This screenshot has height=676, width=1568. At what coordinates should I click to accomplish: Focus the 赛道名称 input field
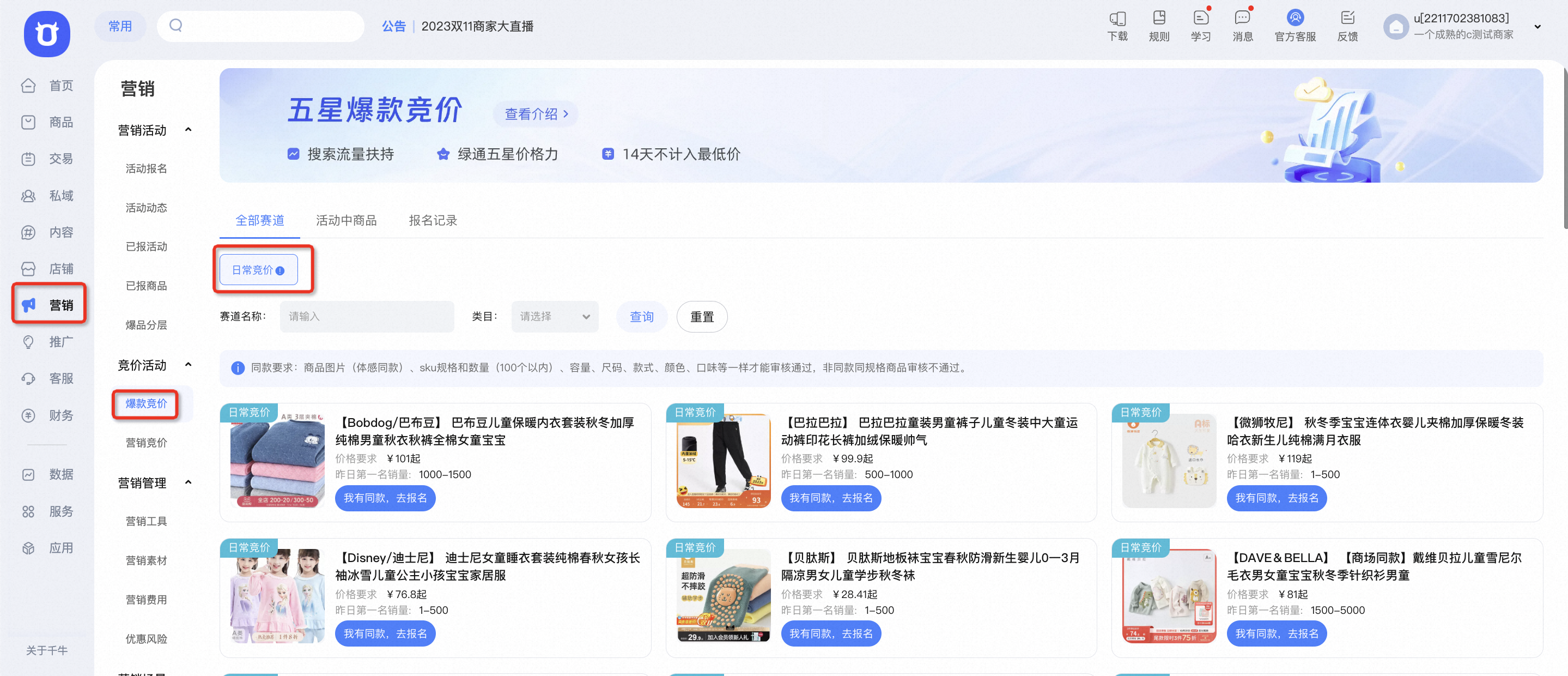tap(367, 317)
